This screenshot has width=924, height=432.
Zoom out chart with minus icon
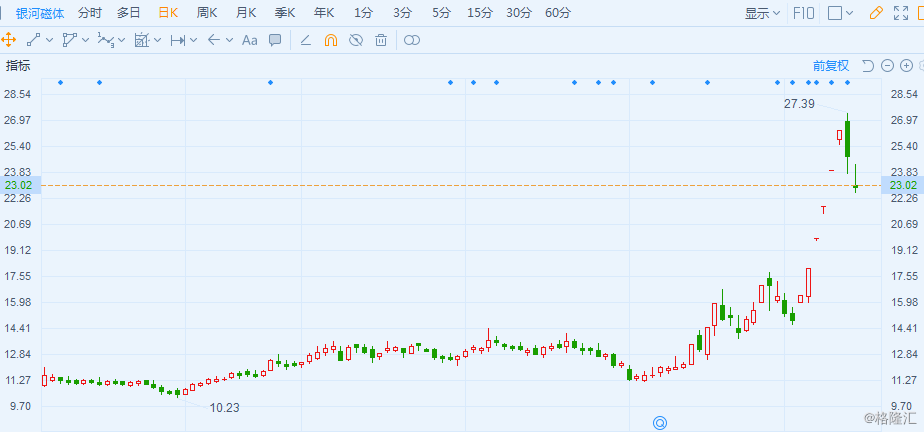point(886,66)
